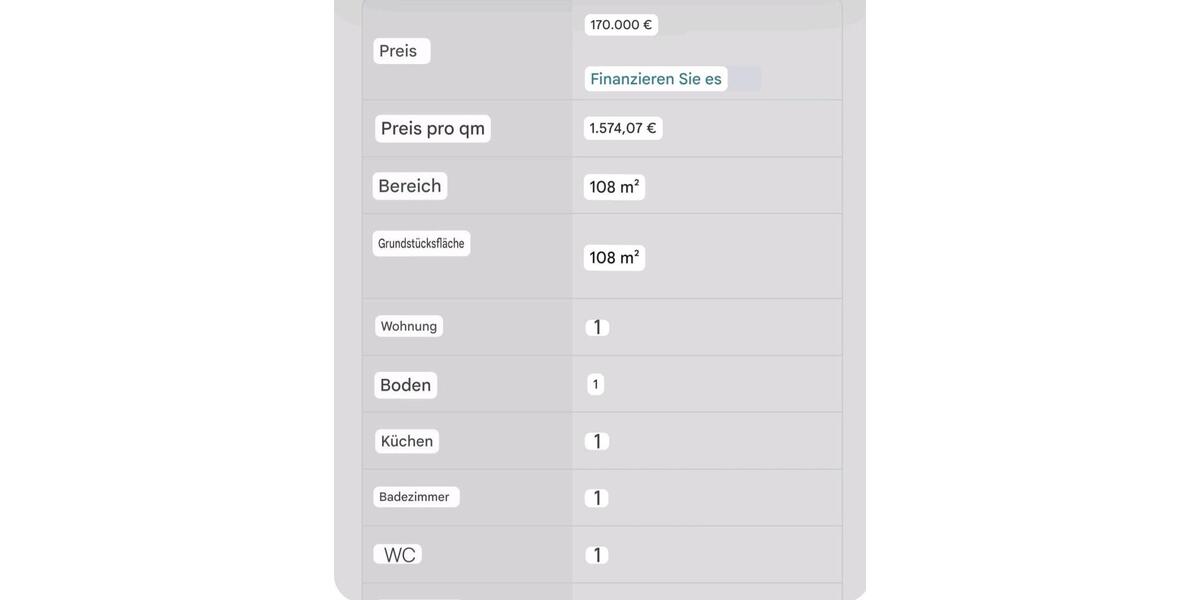Select the value 1 beside WC
Image resolution: width=1200 pixels, height=600 pixels.
(x=597, y=555)
